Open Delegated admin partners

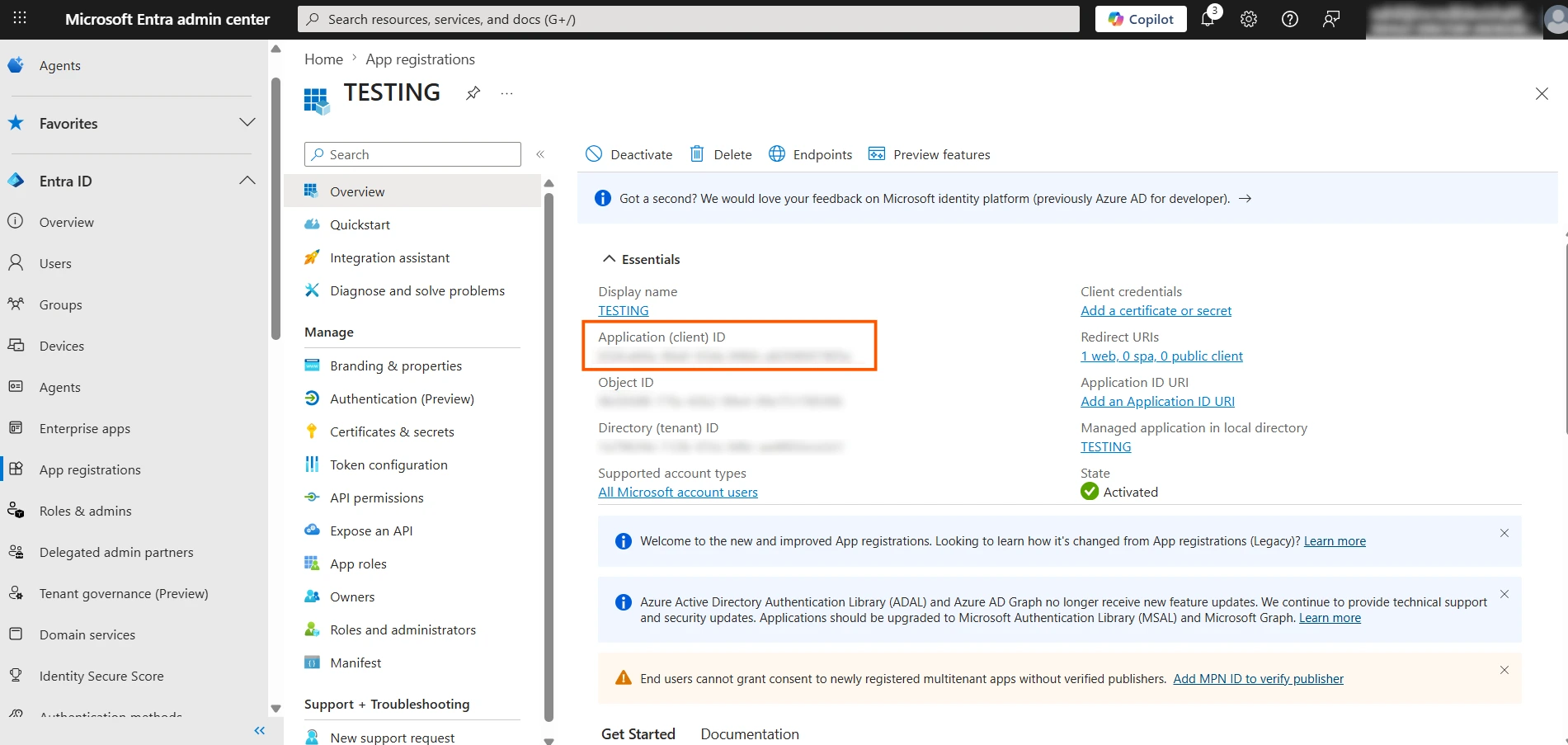[x=116, y=552]
